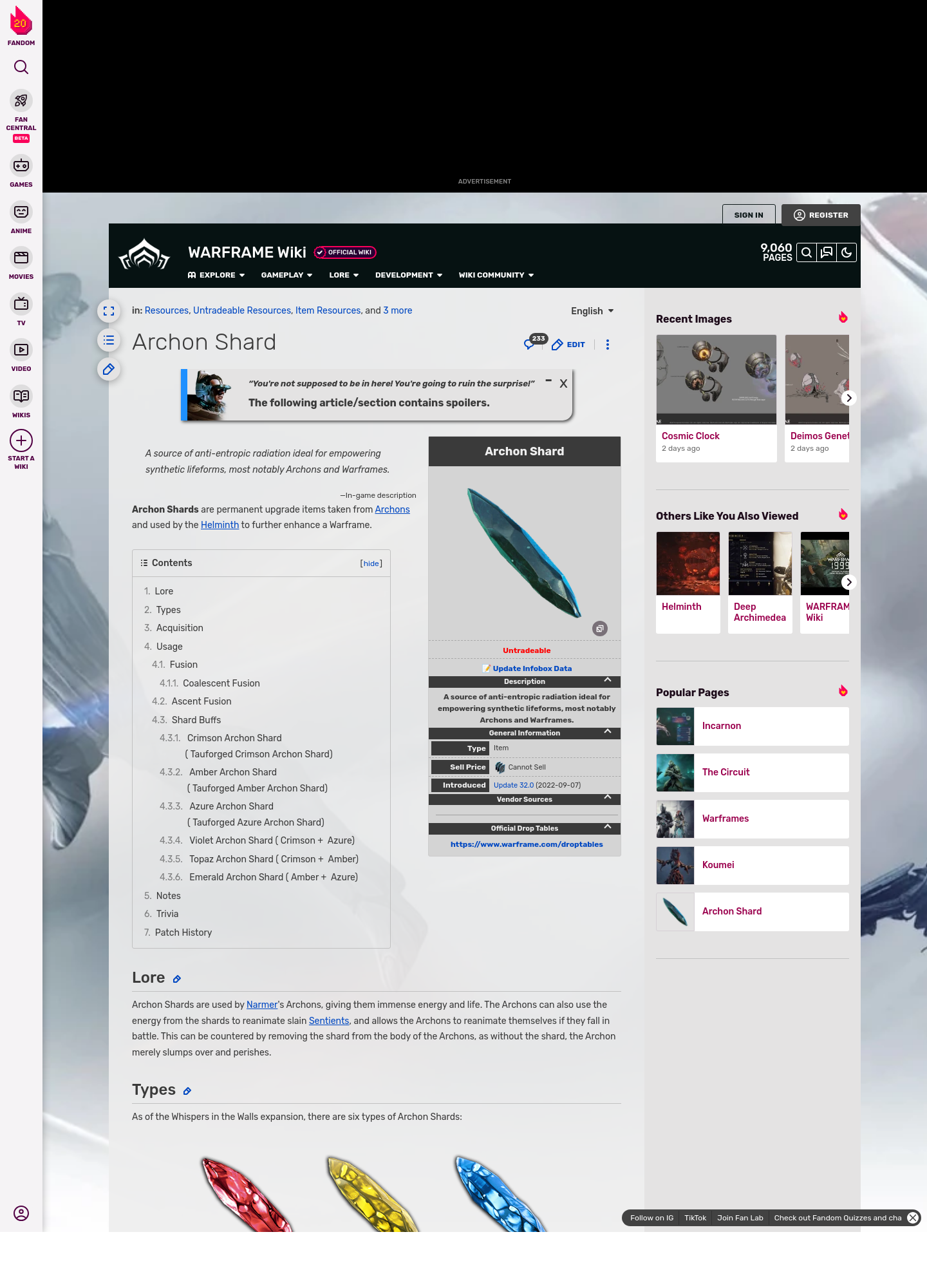Open Lore navigation dropdown
The image size is (927, 1288).
click(344, 275)
